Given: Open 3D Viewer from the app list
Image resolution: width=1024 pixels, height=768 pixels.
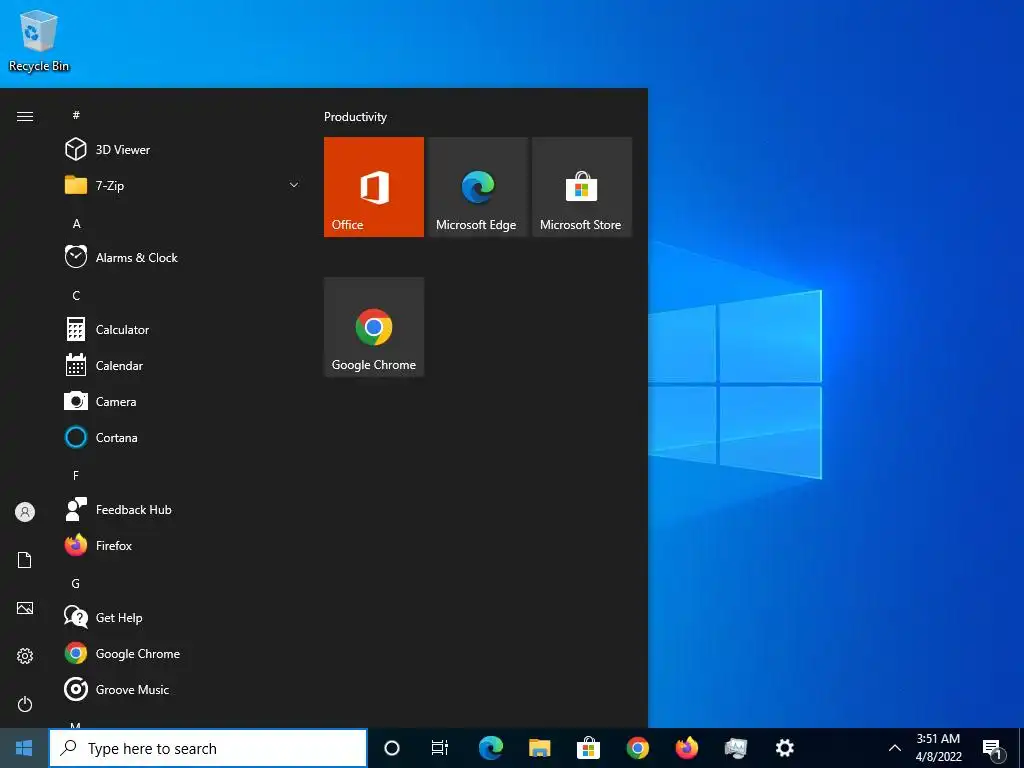Looking at the screenshot, I should pyautogui.click(x=183, y=150).
